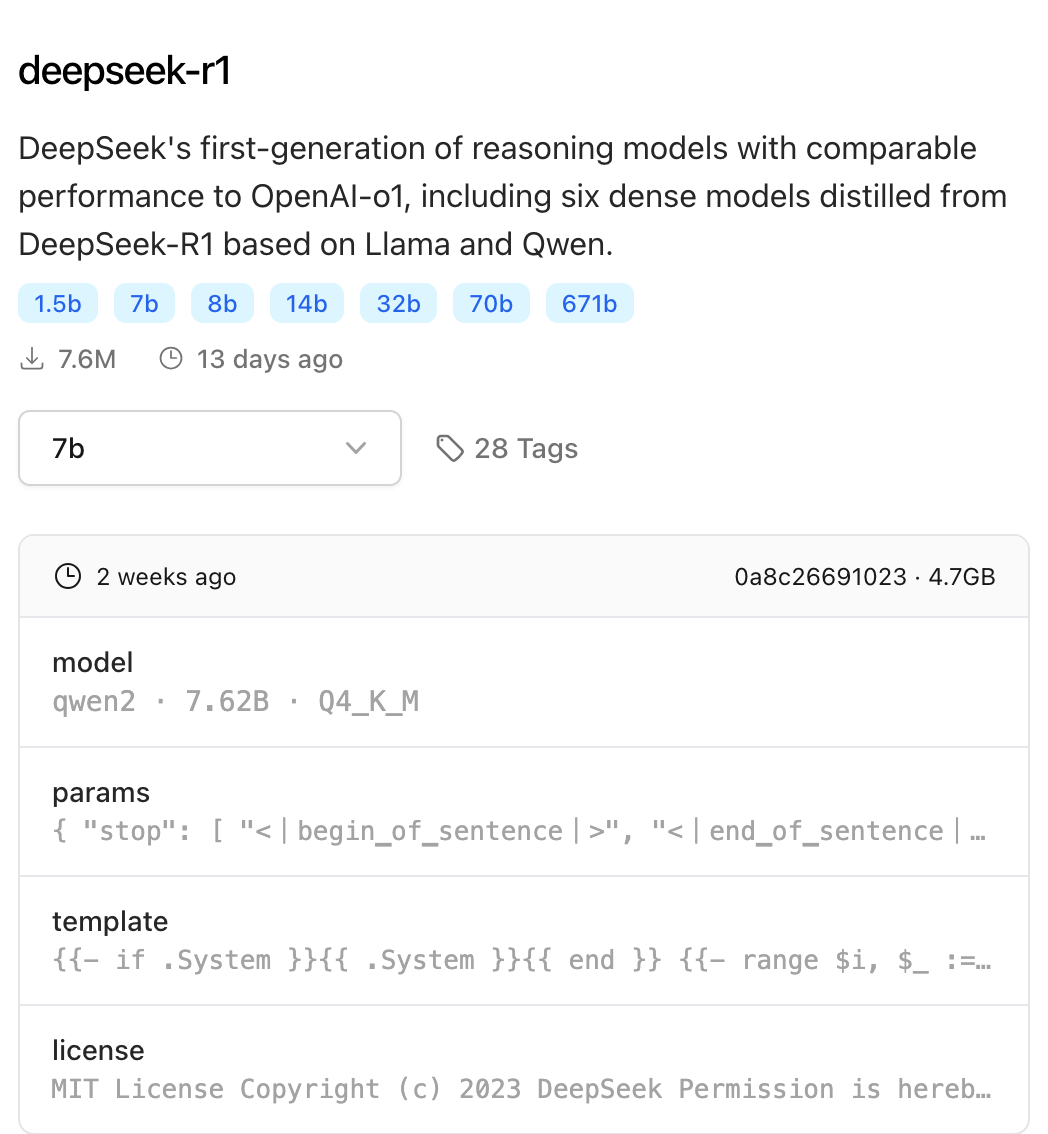Image resolution: width=1048 pixels, height=1134 pixels.
Task: Click the clock icon beside 2 weeks ago
Action: tap(68, 576)
